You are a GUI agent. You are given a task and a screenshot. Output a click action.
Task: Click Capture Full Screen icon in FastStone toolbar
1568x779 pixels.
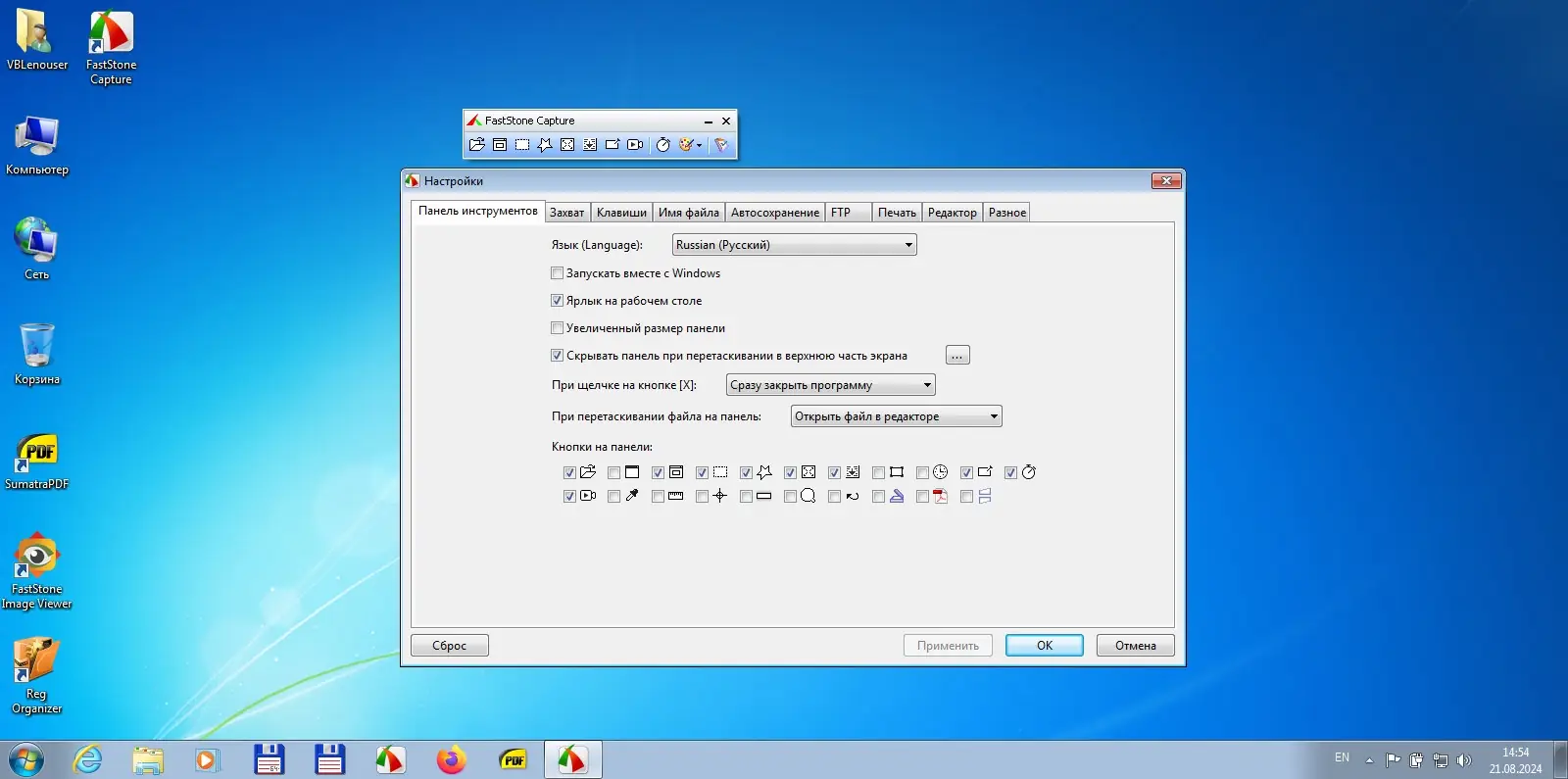tap(567, 145)
